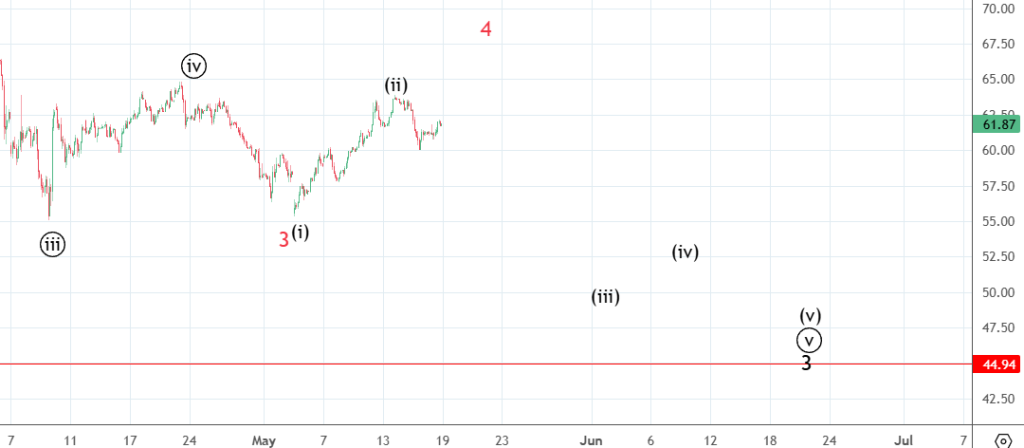Click the circled iv wave label
The image size is (1024, 448).
coord(193,66)
